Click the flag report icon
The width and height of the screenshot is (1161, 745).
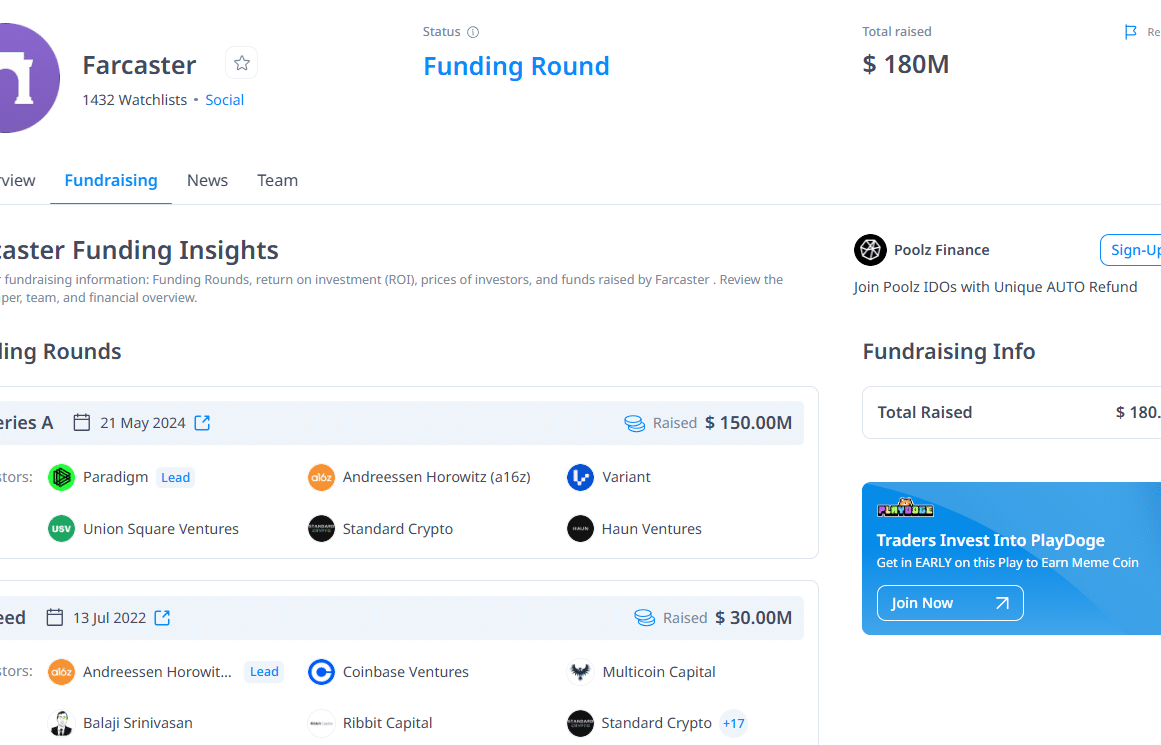1131,32
